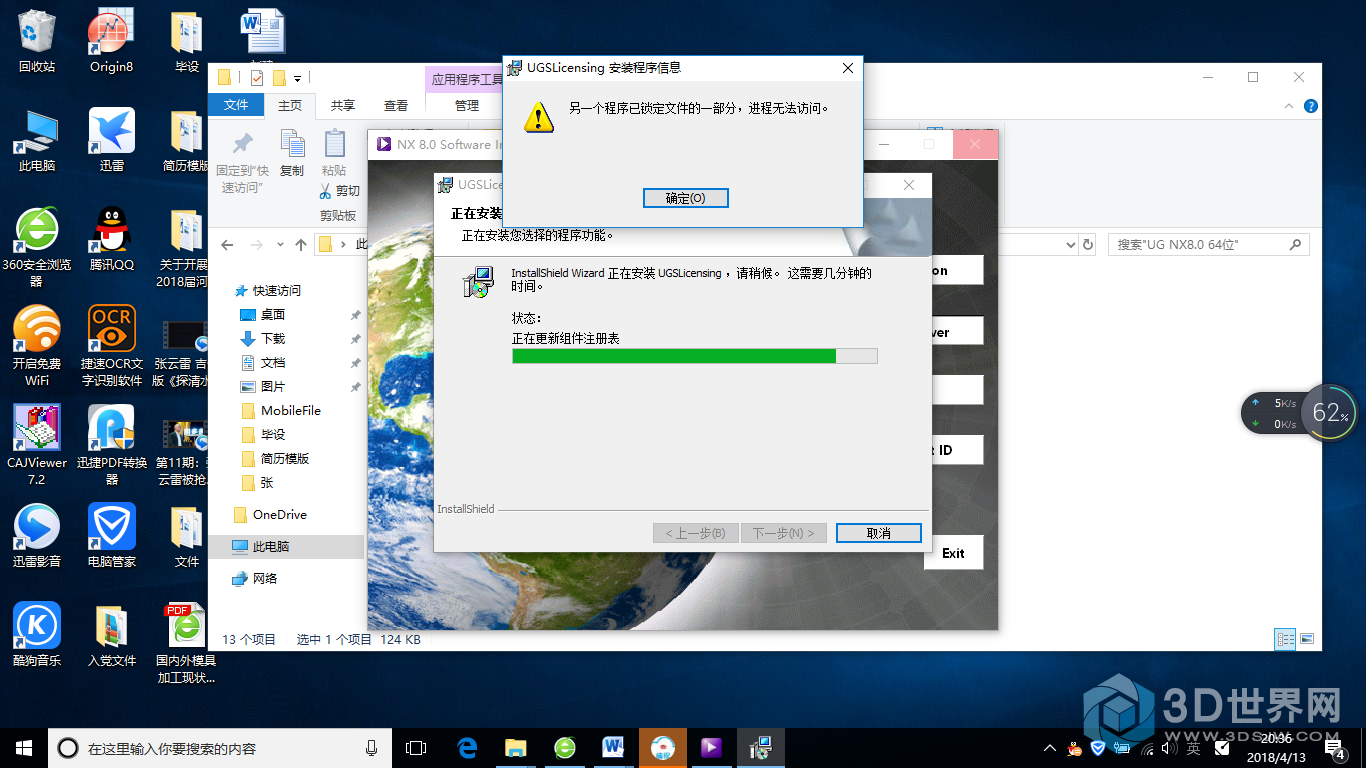Select 网络 in the navigation pane
The image size is (1366, 768).
point(255,579)
